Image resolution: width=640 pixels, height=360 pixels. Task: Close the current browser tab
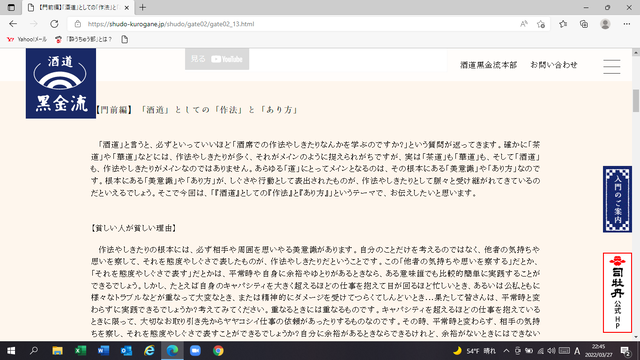(127, 7)
